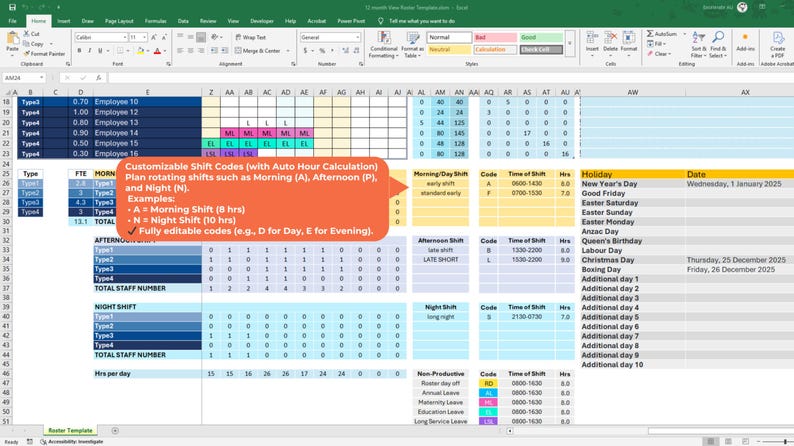Open the Add-ins button

tap(745, 42)
